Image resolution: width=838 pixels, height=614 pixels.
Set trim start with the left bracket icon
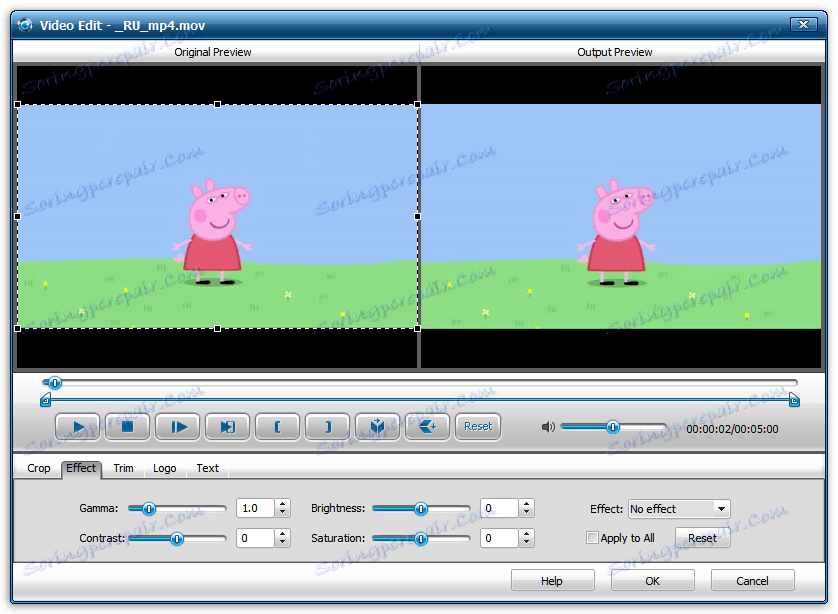(x=277, y=426)
